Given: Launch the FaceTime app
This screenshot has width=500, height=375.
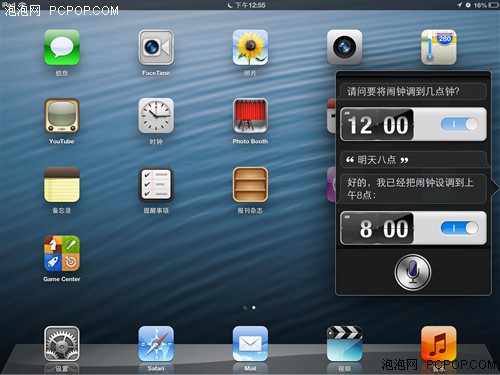Looking at the screenshot, I should click(x=156, y=47).
